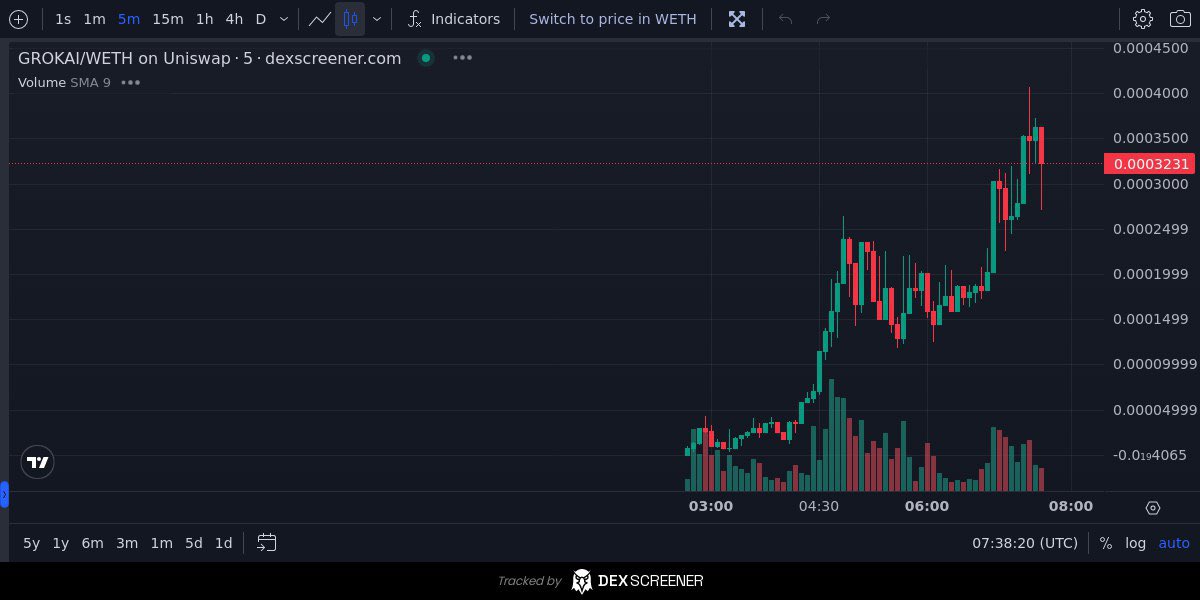
Task: Set range to 5d
Action: point(194,543)
